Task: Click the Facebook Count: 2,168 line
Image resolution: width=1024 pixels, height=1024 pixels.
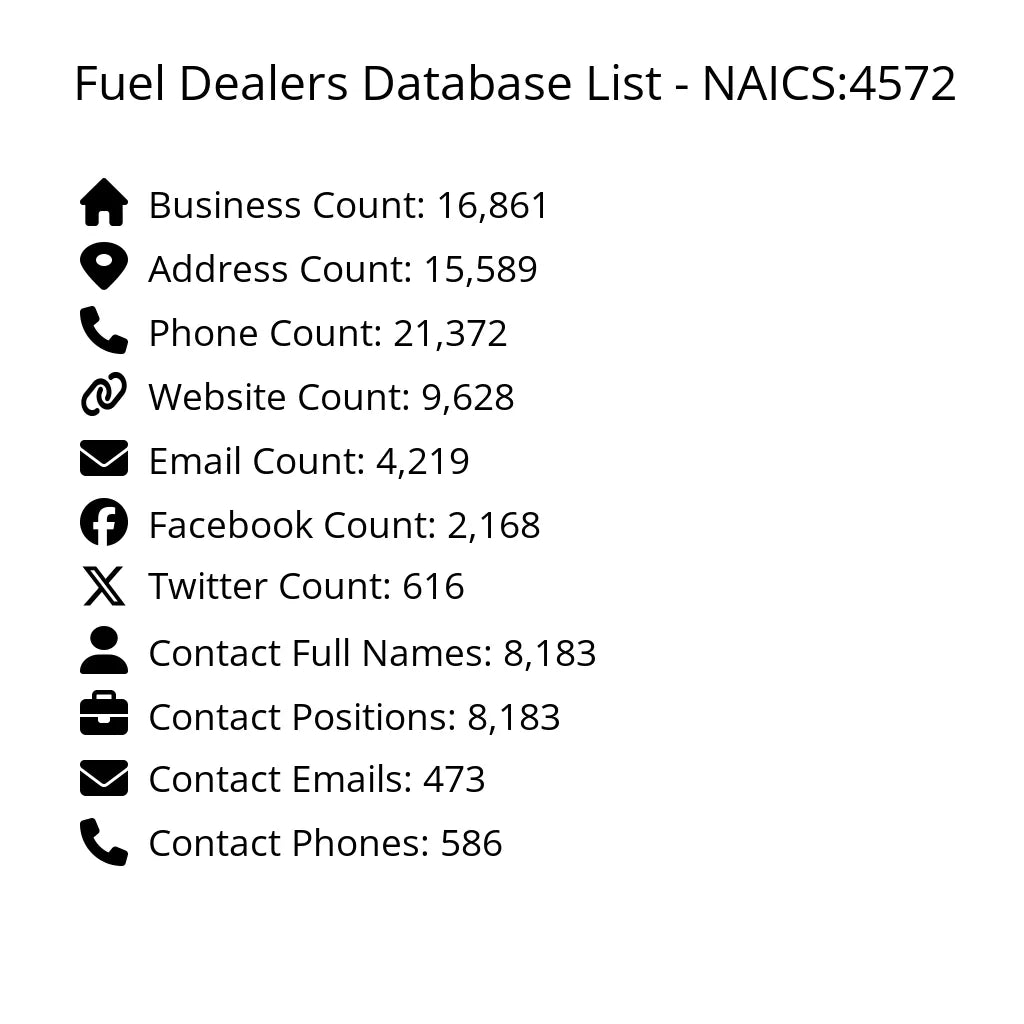Action: pos(344,525)
